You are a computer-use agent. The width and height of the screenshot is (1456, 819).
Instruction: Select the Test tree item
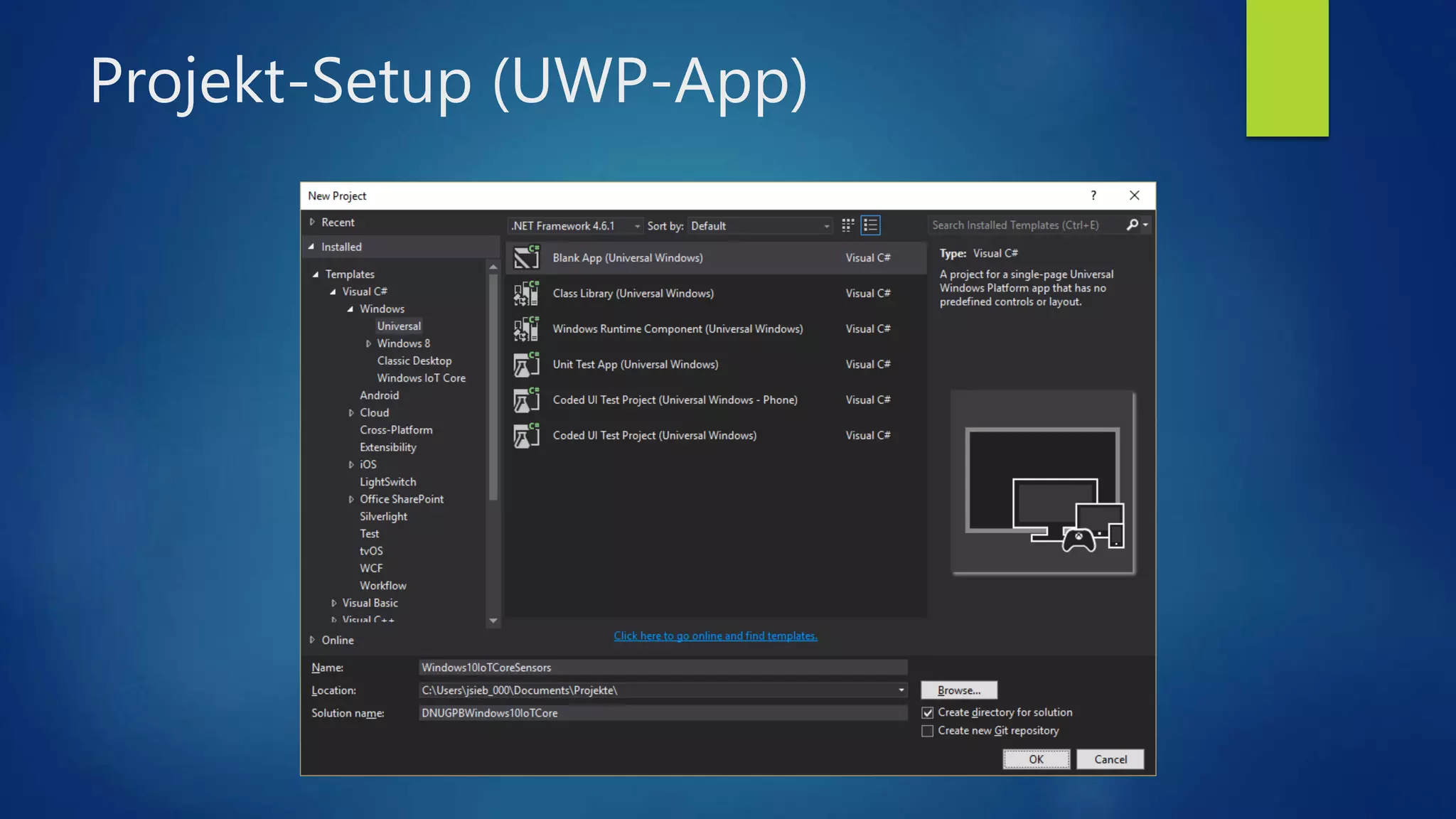369,534
